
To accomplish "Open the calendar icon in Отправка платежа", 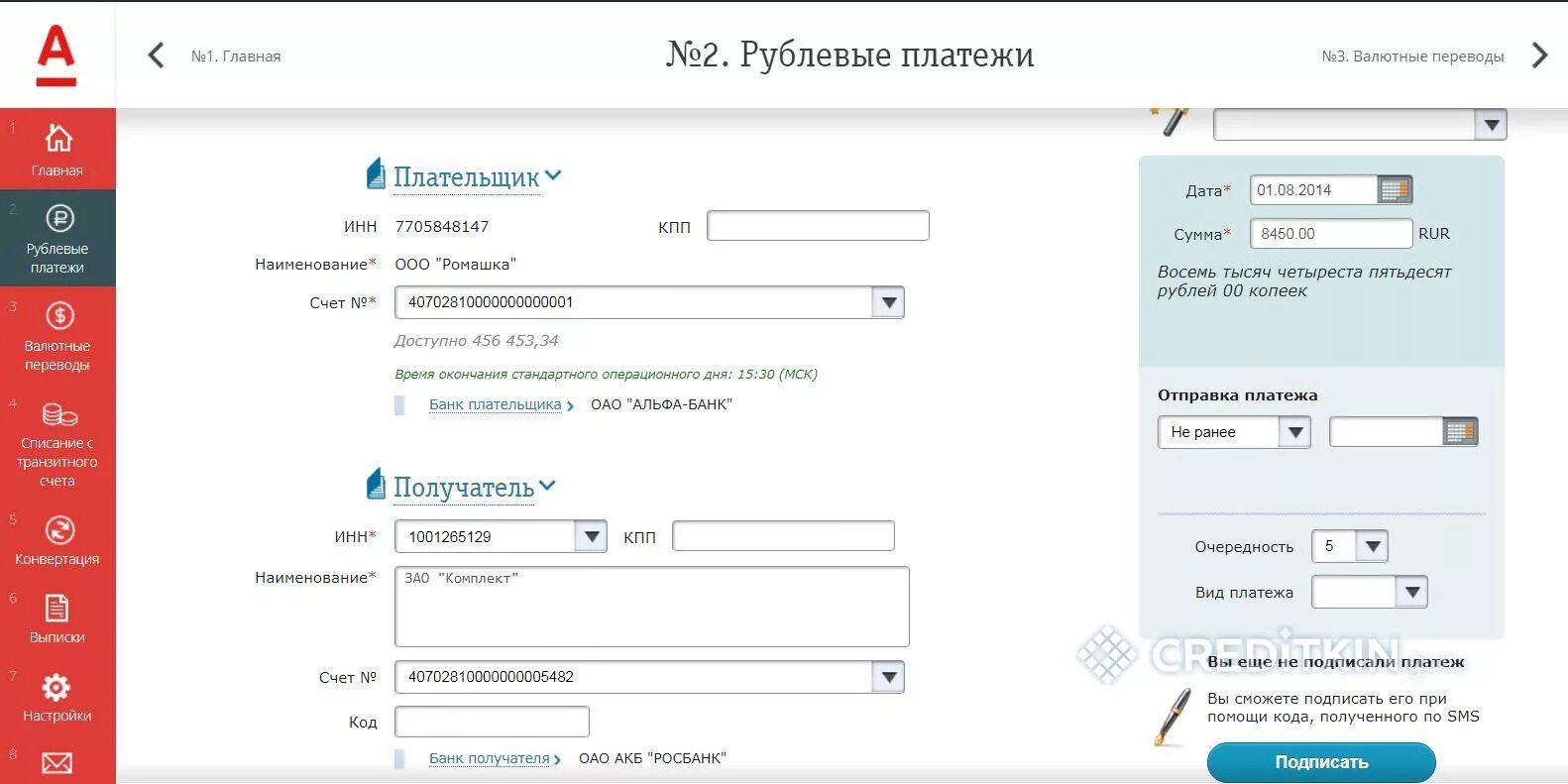I will coord(1460,432).
